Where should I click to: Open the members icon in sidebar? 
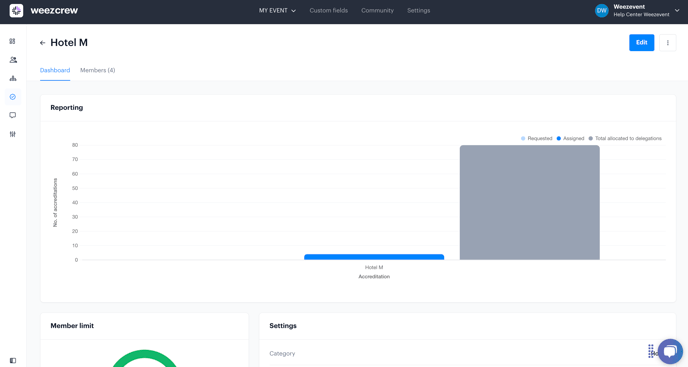[13, 60]
